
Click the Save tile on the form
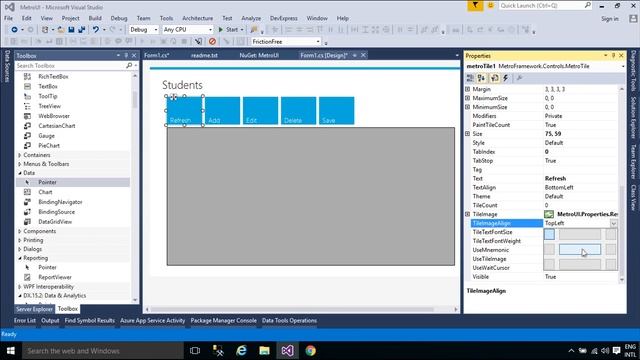coord(336,111)
